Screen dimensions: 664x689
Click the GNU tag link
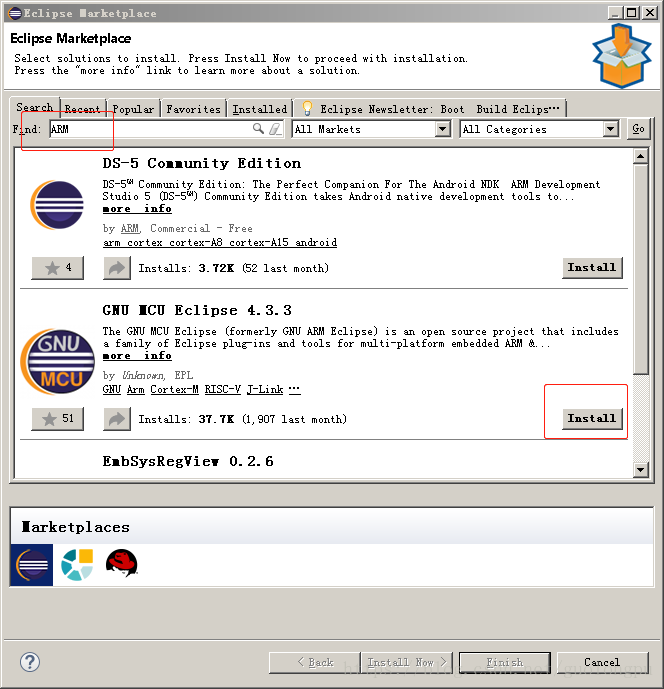tap(112, 389)
